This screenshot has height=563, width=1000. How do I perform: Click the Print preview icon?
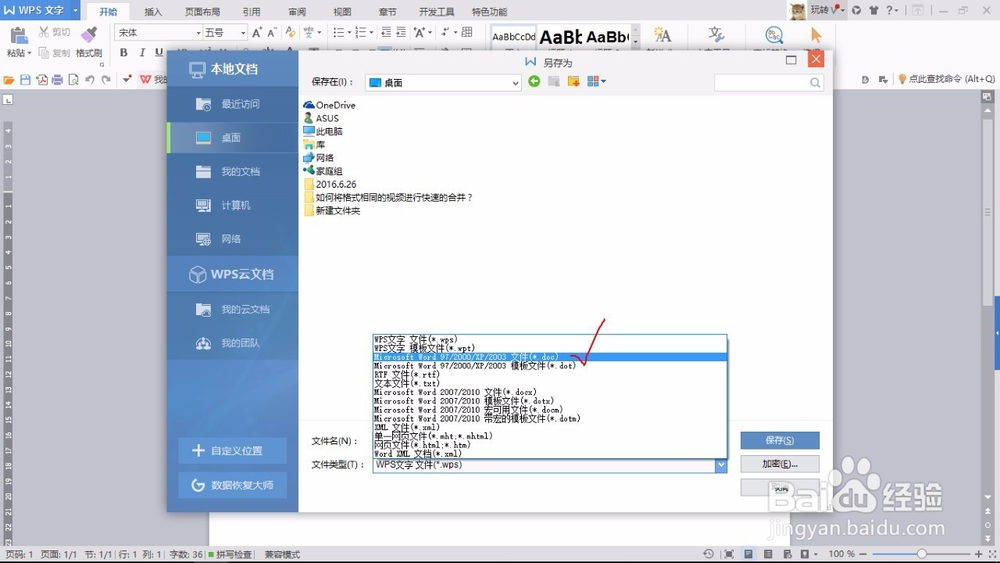(x=73, y=80)
